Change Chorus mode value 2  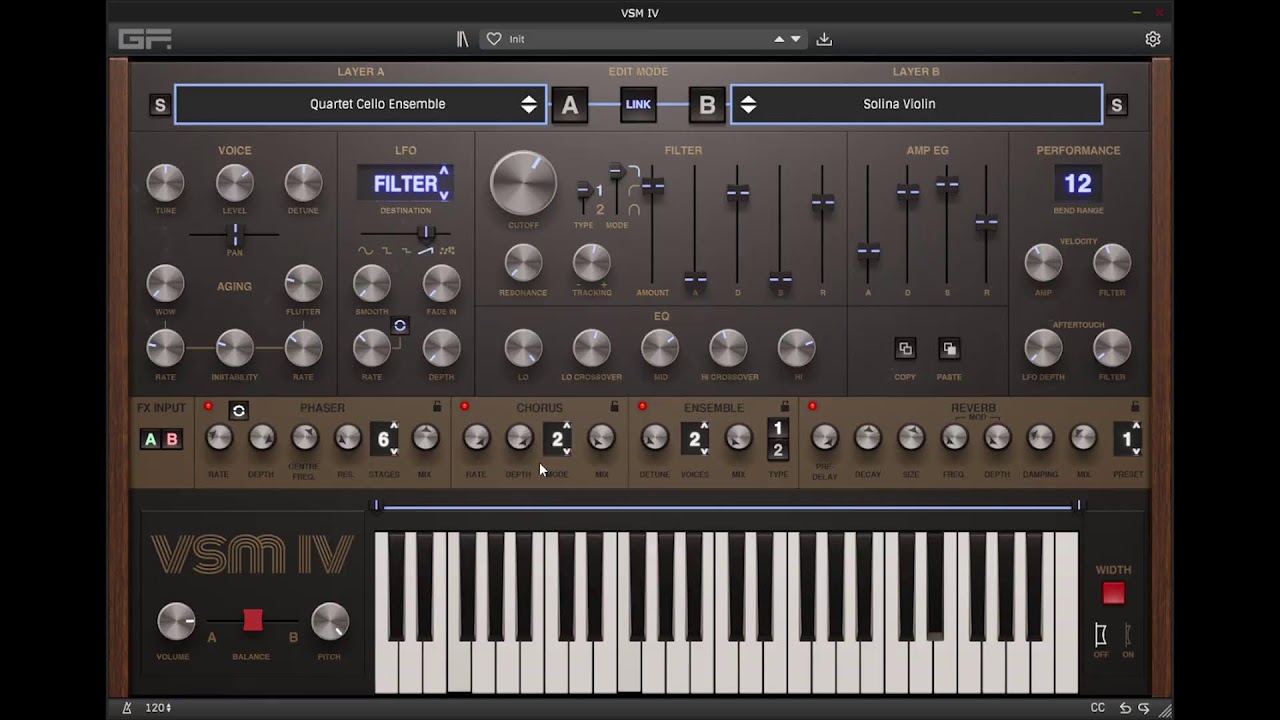558,439
